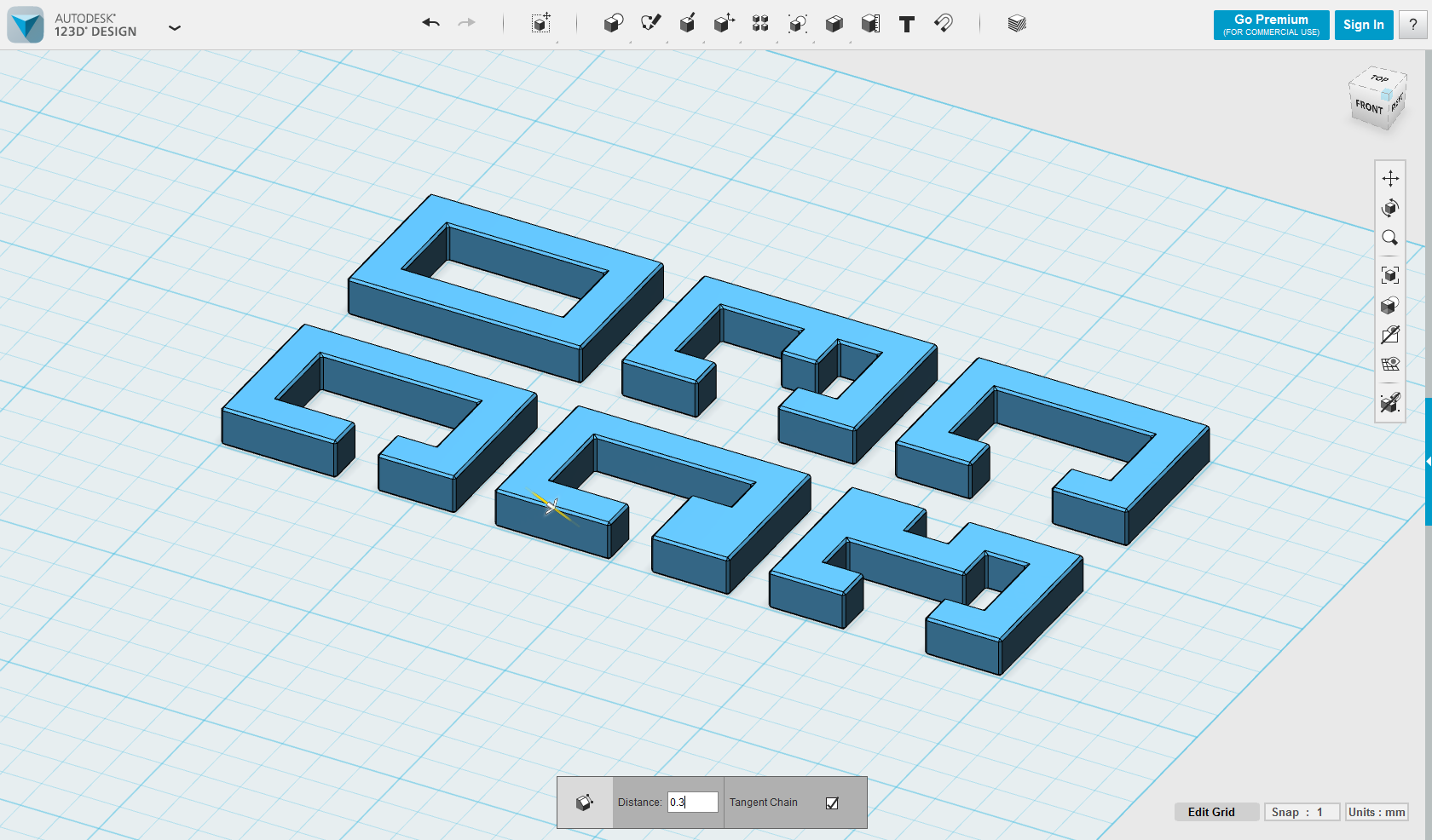Open the Modify tools menu

coord(724,24)
